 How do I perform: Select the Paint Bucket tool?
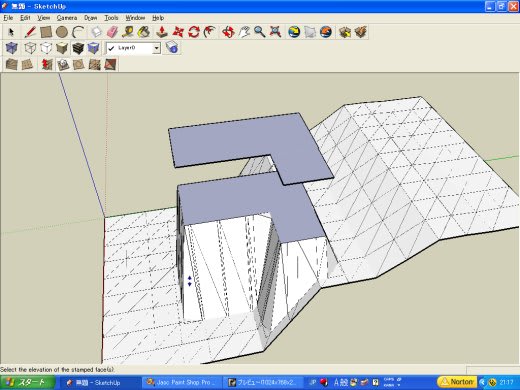pyautogui.click(x=144, y=32)
